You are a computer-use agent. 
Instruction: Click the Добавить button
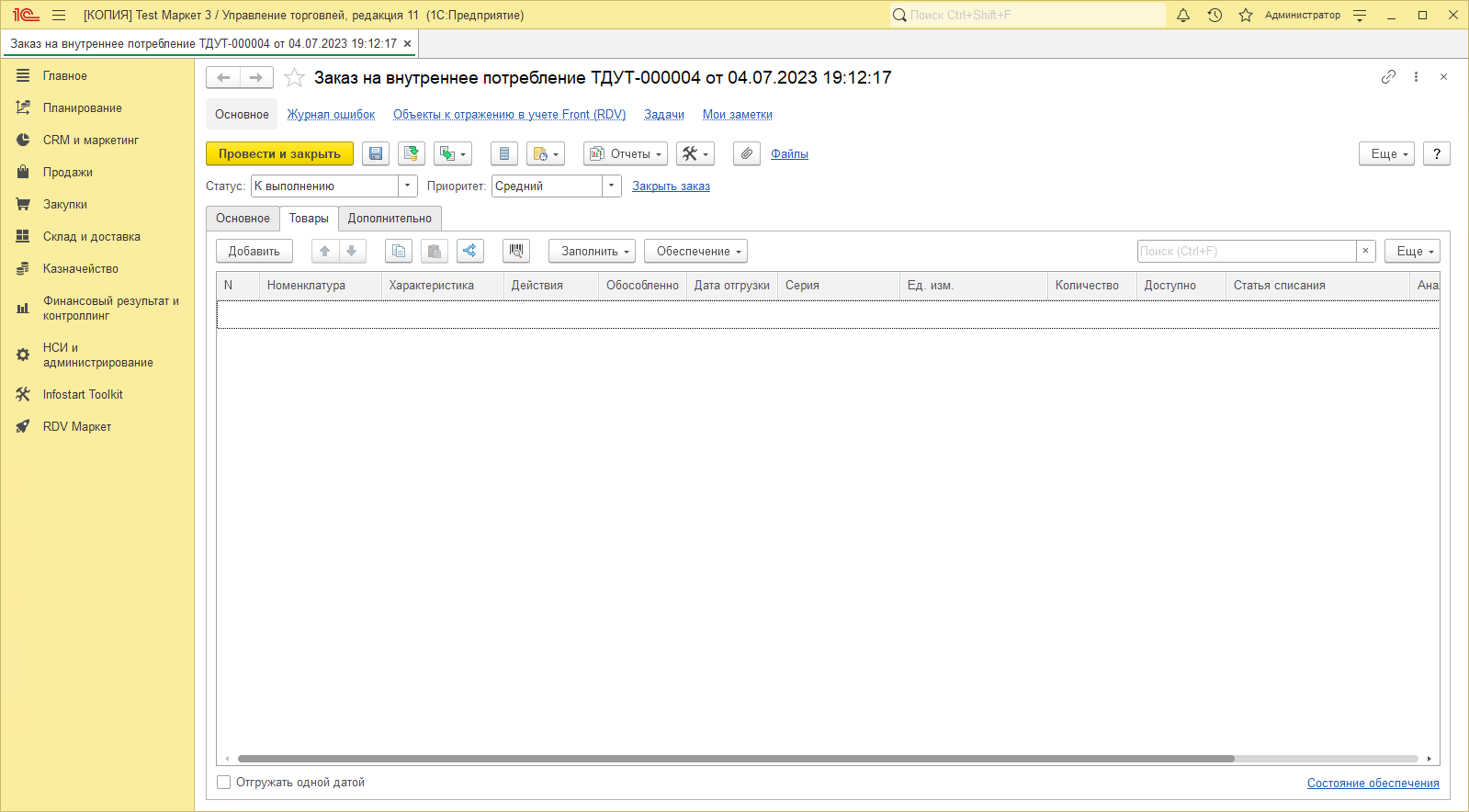click(x=254, y=251)
